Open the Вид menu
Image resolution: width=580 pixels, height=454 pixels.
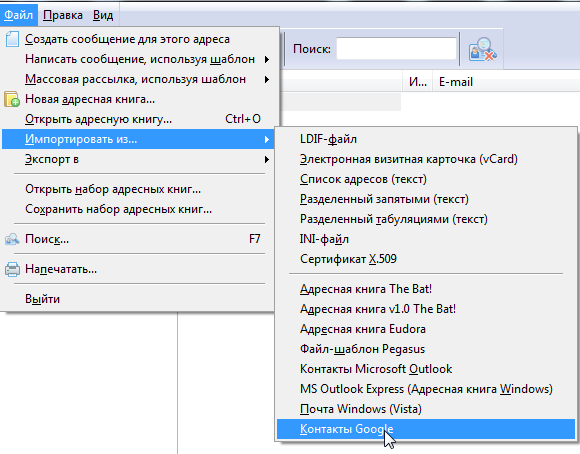point(103,15)
